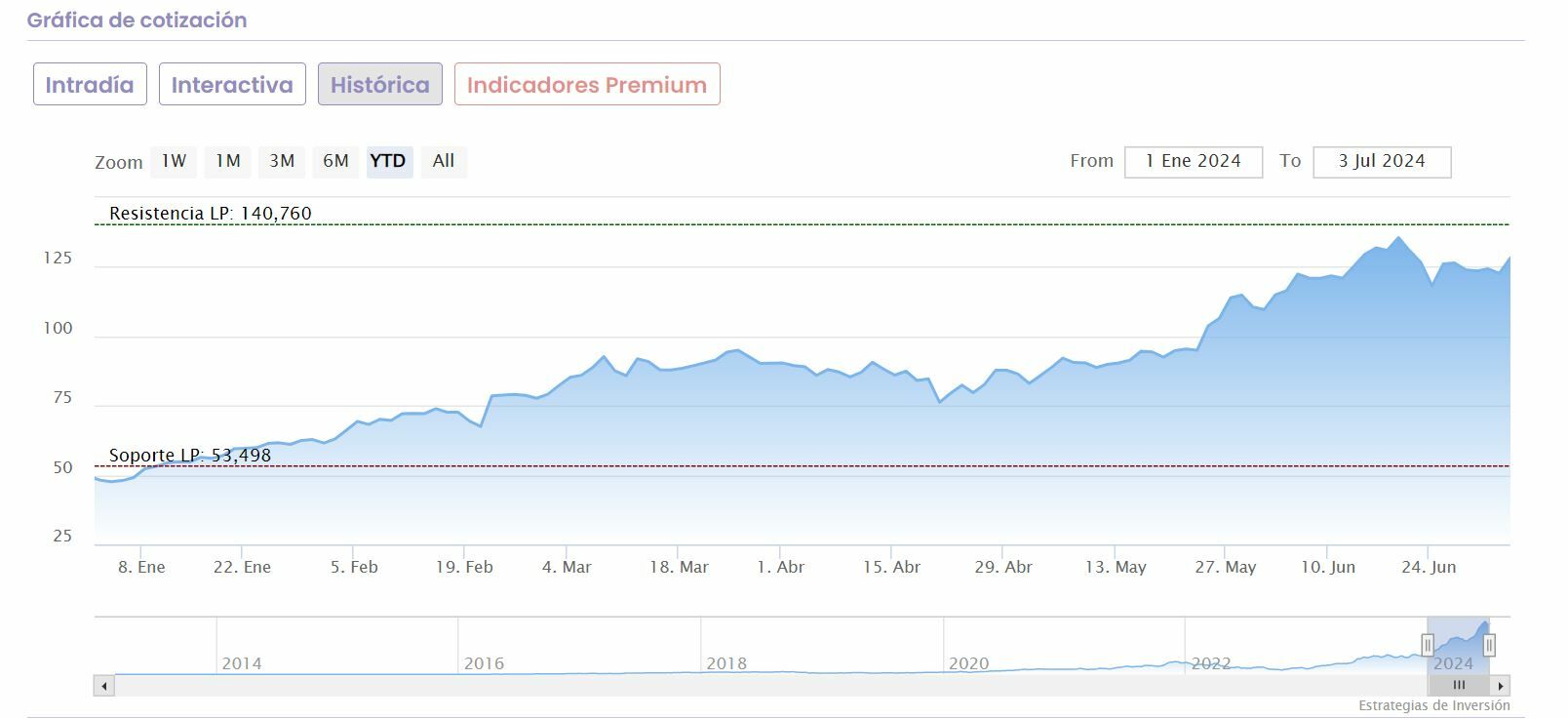The width and height of the screenshot is (1568, 719).
Task: Click the 2018 area in the navigator timeline
Action: tap(725, 662)
